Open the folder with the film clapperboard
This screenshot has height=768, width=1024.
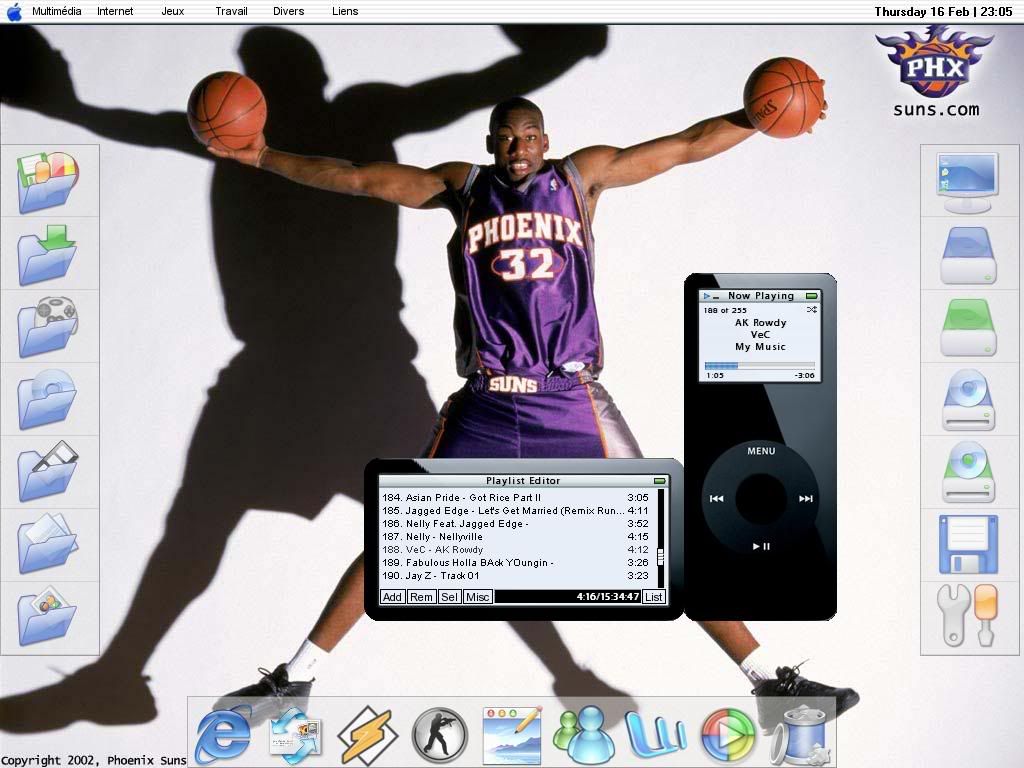tap(48, 472)
